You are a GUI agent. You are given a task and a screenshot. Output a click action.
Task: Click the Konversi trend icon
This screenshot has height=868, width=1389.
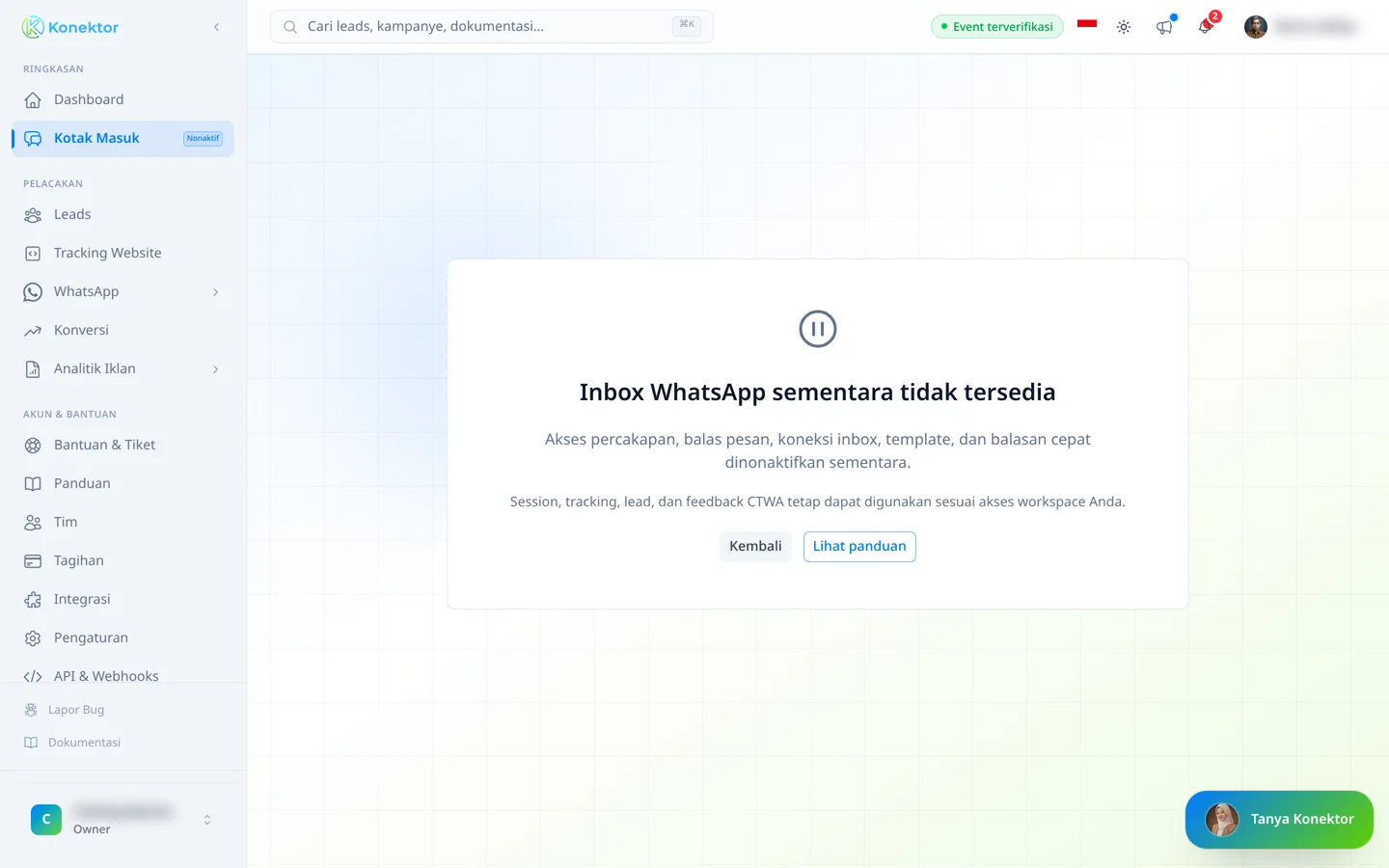pyautogui.click(x=33, y=331)
